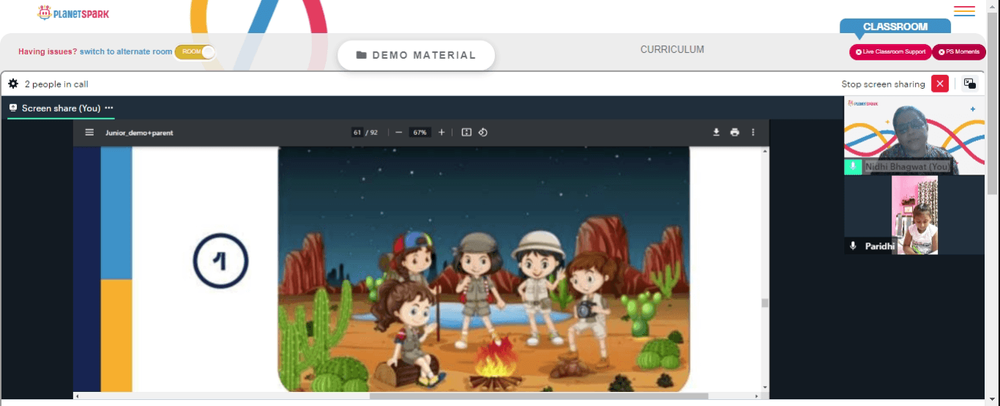Open the PDF sidebar menu (hamburger) icon
This screenshot has width=1000, height=406.
[x=89, y=132]
